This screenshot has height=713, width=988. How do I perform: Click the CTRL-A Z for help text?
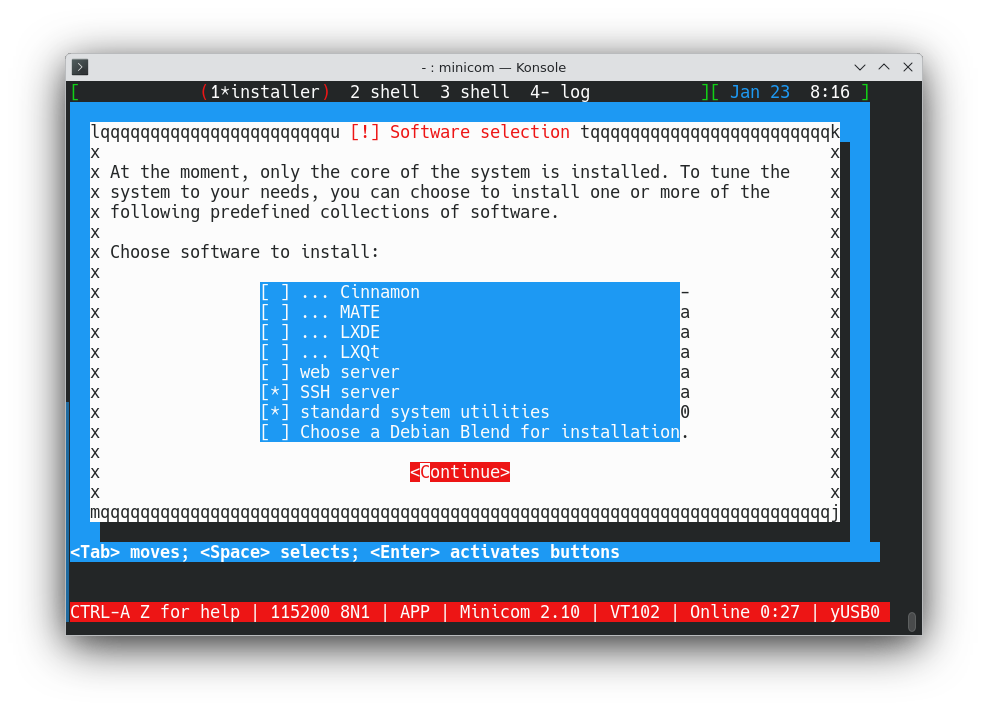pos(155,612)
